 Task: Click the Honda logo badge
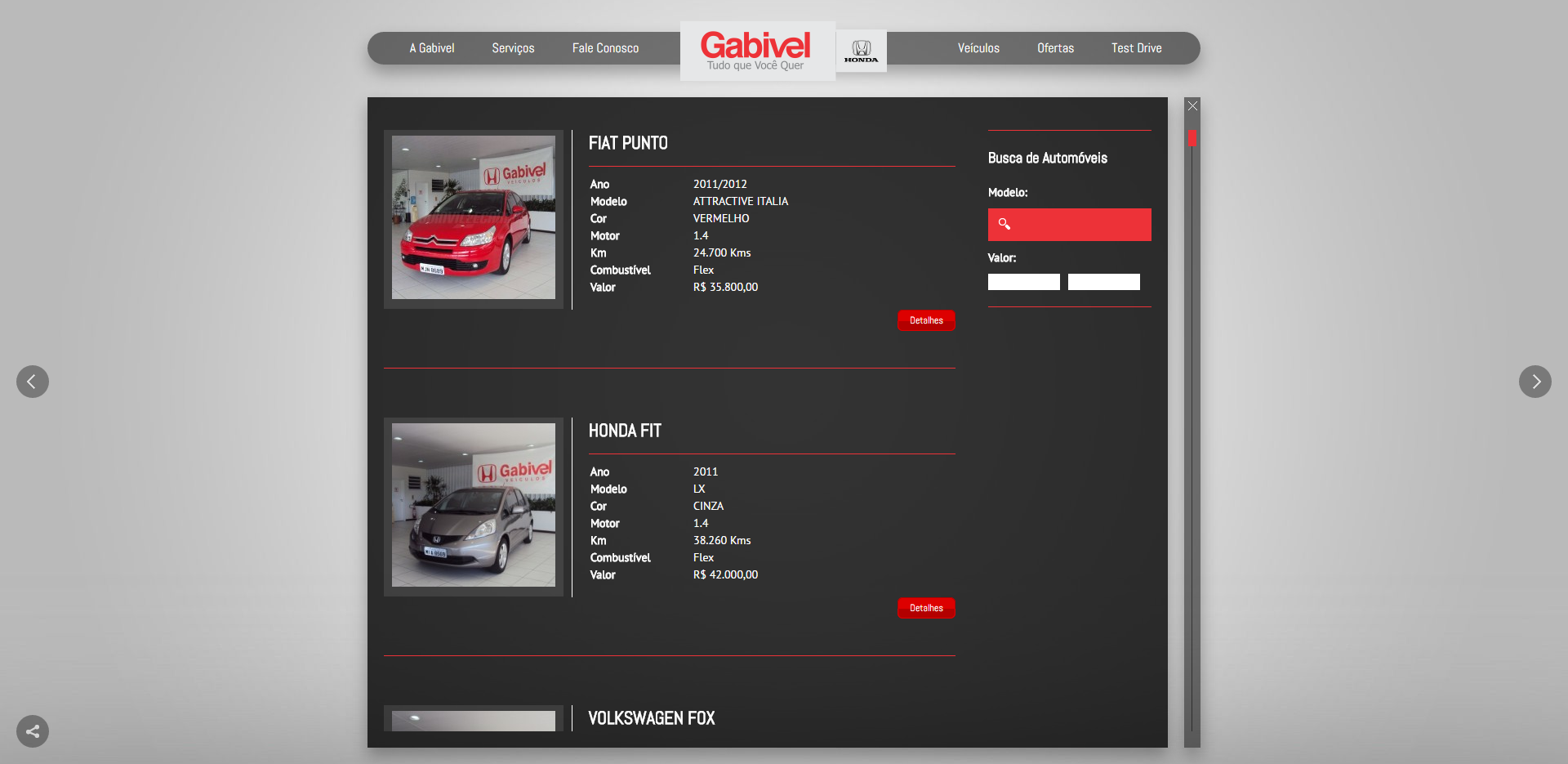click(x=862, y=51)
